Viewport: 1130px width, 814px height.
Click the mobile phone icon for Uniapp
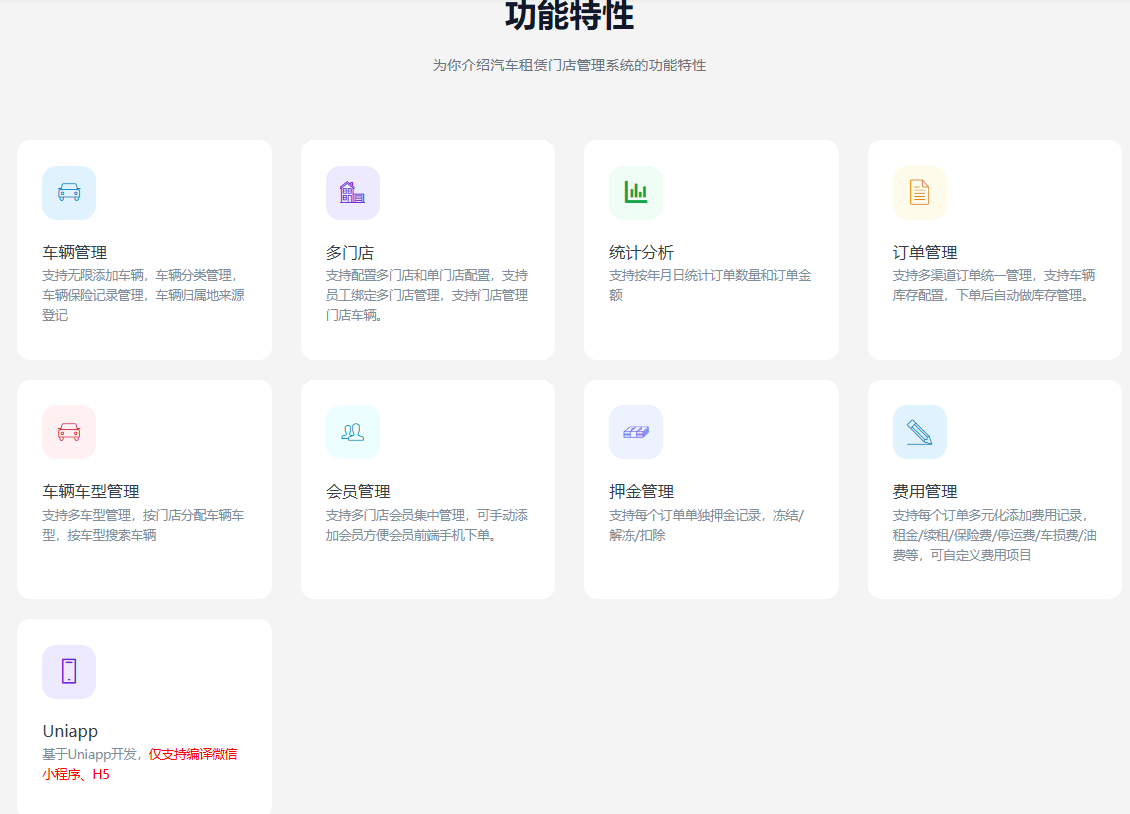(x=69, y=671)
